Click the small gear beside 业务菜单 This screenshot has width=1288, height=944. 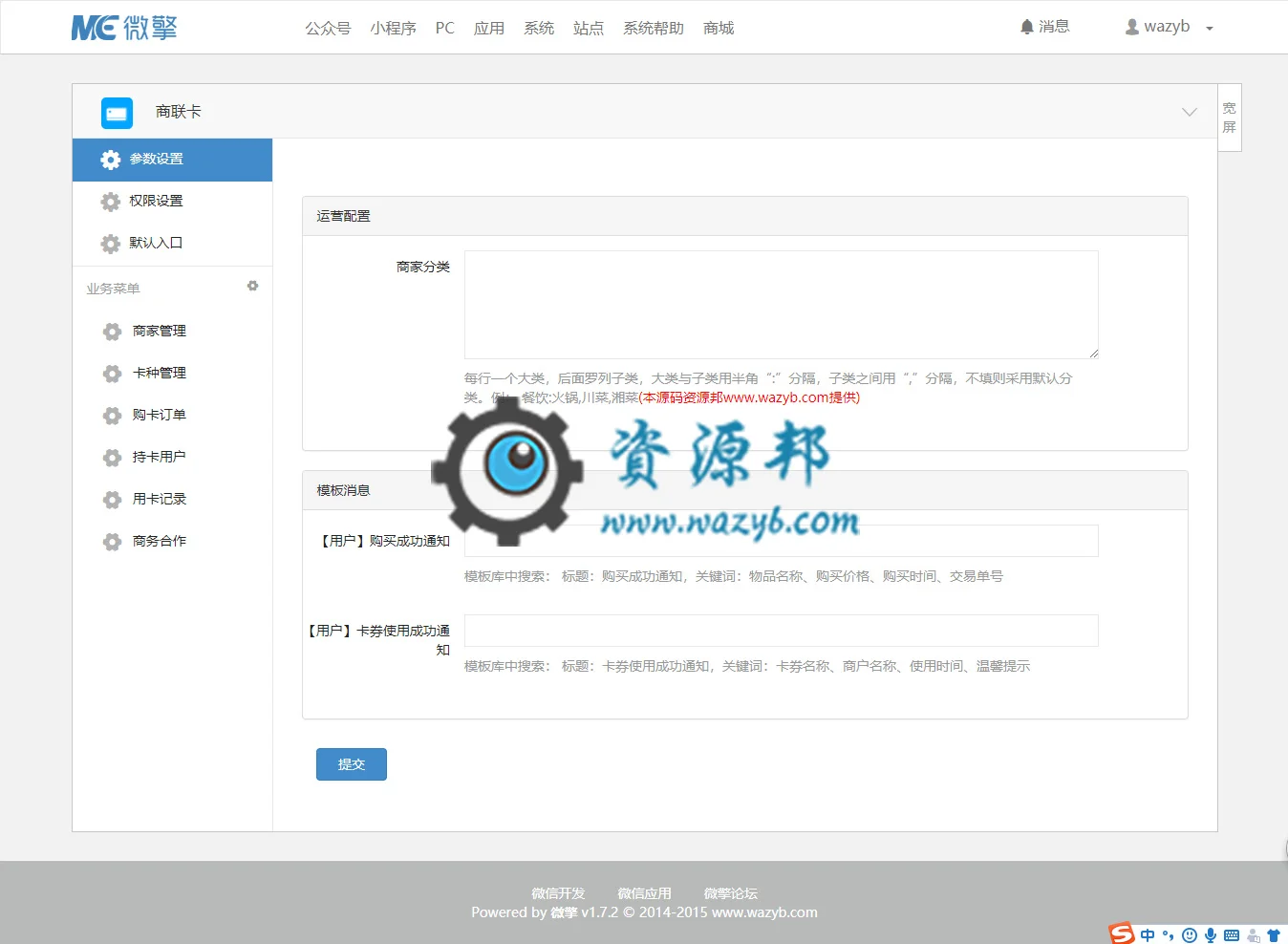click(x=252, y=286)
